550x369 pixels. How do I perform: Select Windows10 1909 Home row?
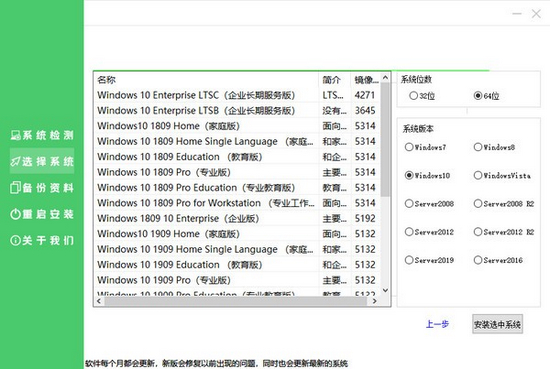coord(237,234)
